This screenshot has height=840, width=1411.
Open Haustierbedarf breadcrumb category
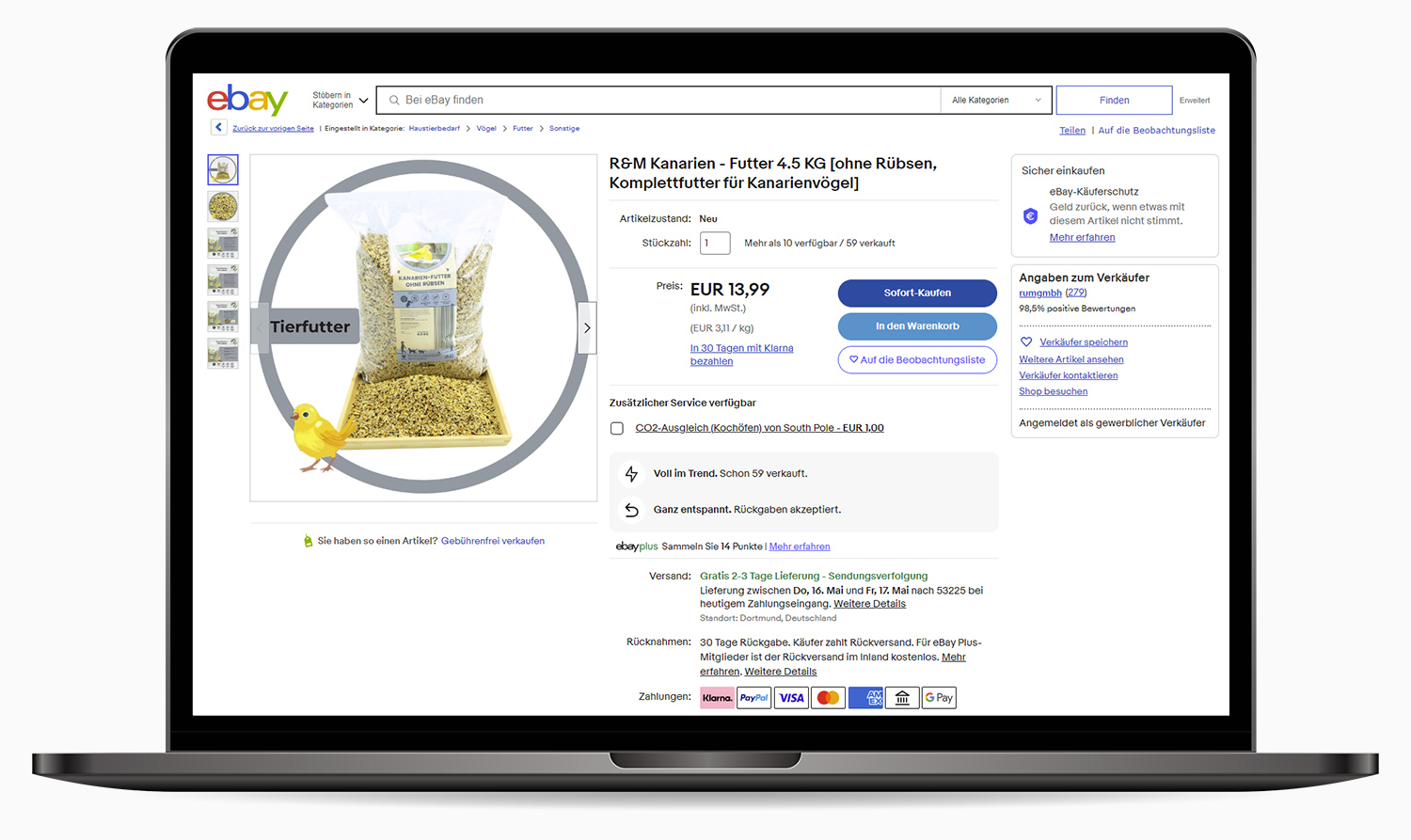point(435,128)
